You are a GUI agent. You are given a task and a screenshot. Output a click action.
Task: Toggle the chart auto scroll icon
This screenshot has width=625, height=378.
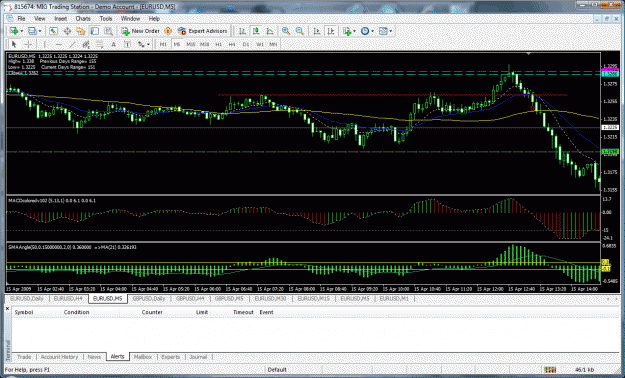(317, 31)
